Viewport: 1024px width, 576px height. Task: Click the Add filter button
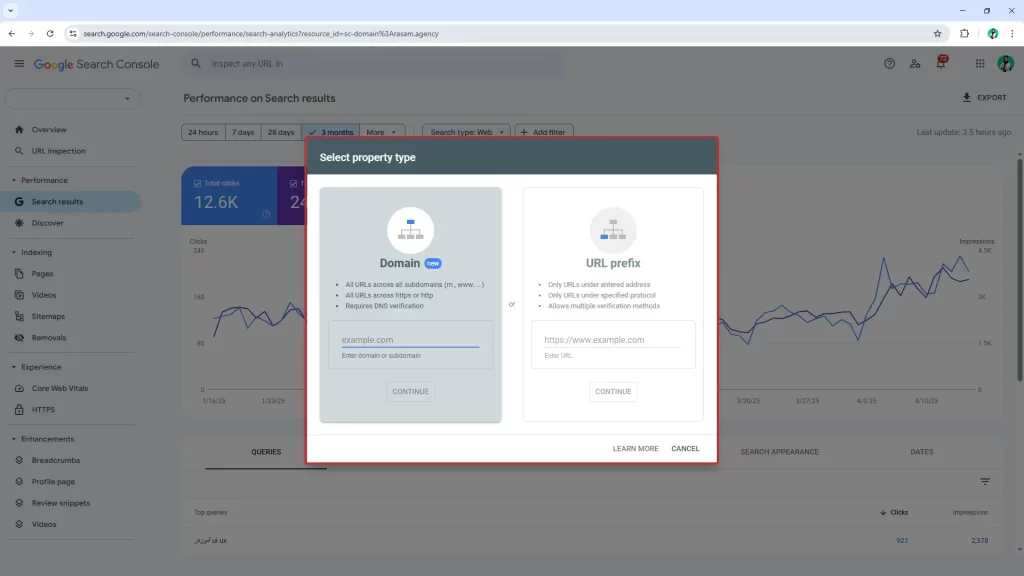[543, 132]
